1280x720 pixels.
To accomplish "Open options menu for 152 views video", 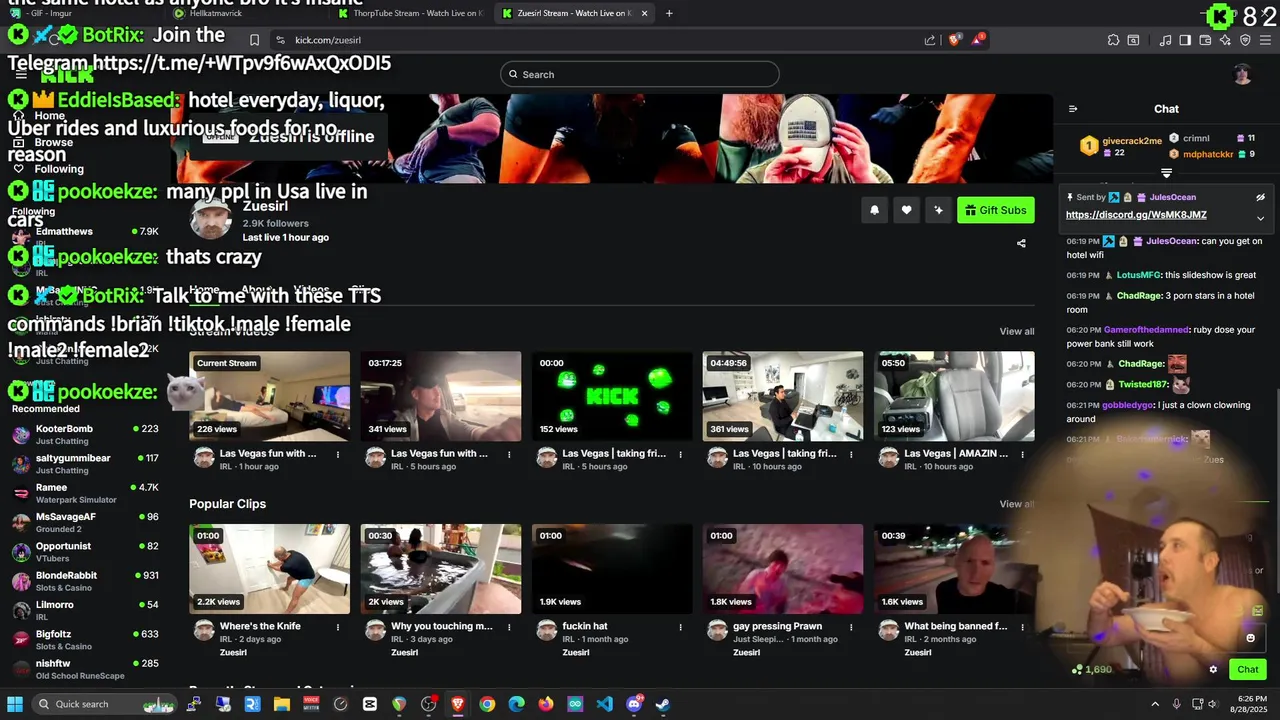I will coord(680,454).
